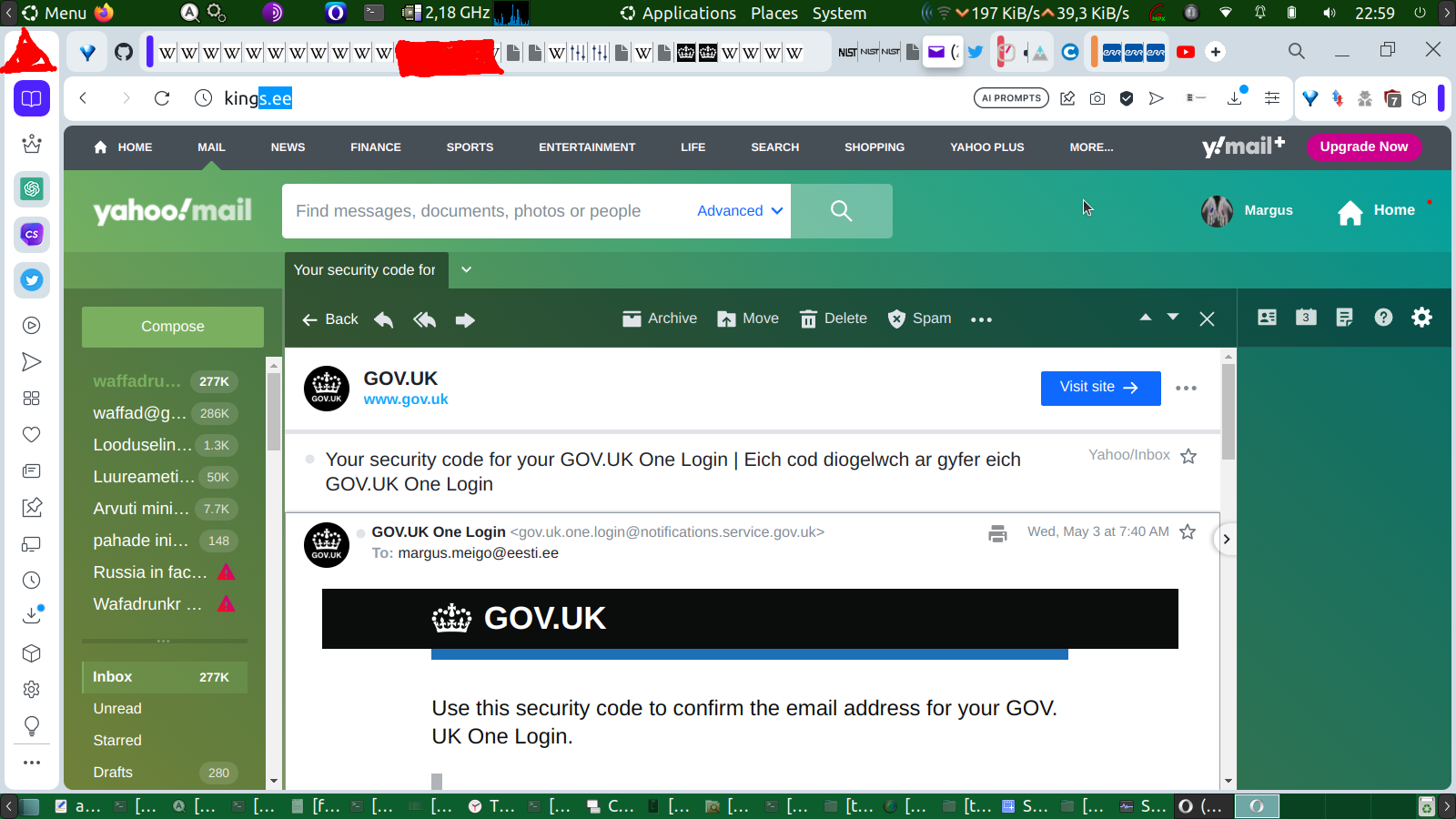Open the Contacts panel icon
Viewport: 1456px width, 819px height.
coord(1267,317)
